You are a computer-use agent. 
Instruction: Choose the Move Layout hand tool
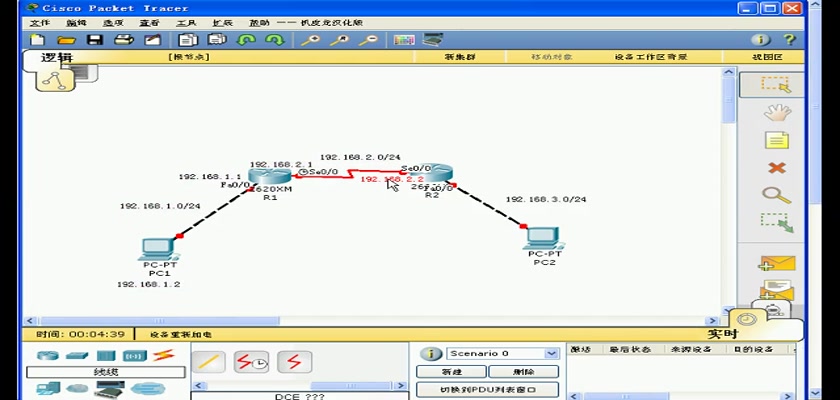tap(776, 112)
